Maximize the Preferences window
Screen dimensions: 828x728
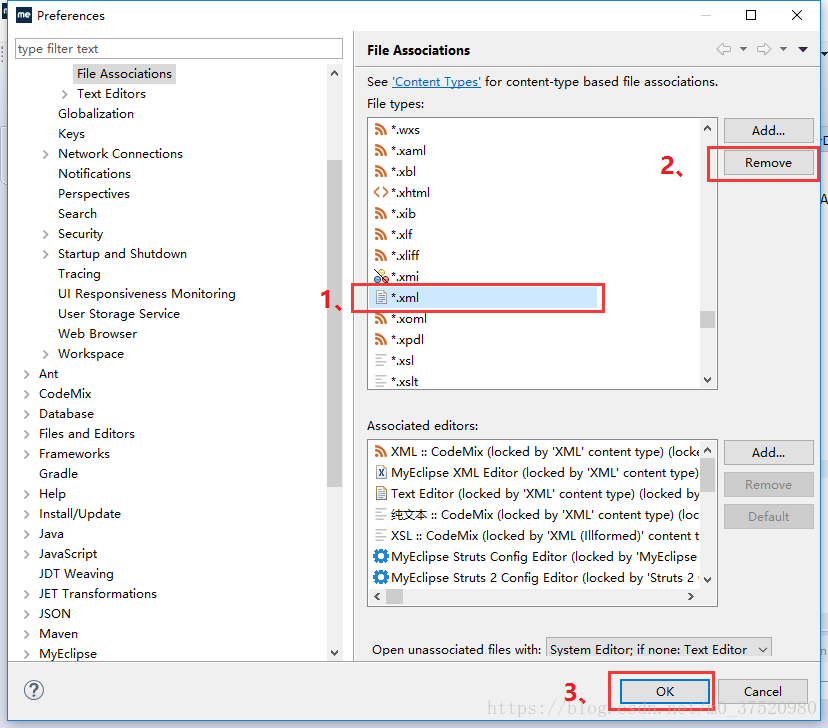(x=750, y=15)
